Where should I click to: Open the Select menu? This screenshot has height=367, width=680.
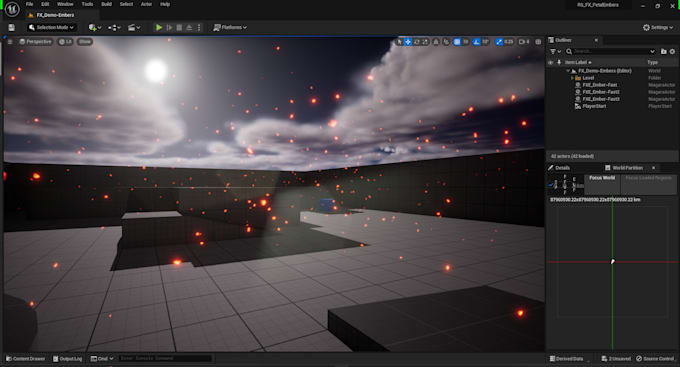pyautogui.click(x=126, y=4)
